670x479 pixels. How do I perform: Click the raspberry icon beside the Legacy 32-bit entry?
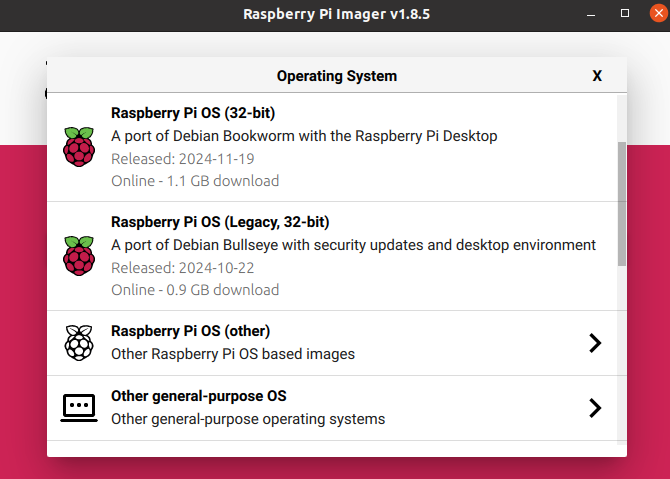[79, 256]
